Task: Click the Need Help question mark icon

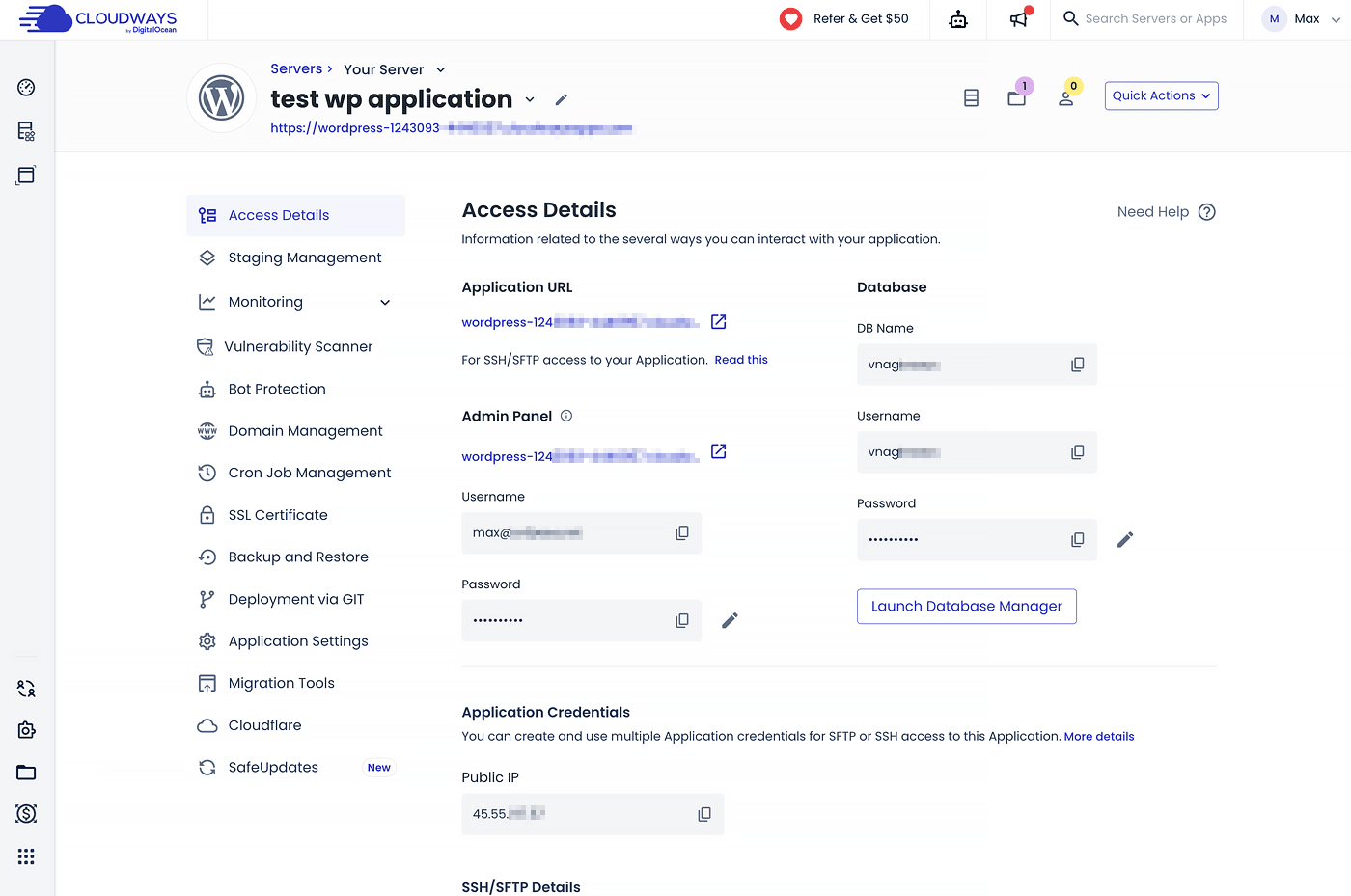Action: coord(1207,212)
